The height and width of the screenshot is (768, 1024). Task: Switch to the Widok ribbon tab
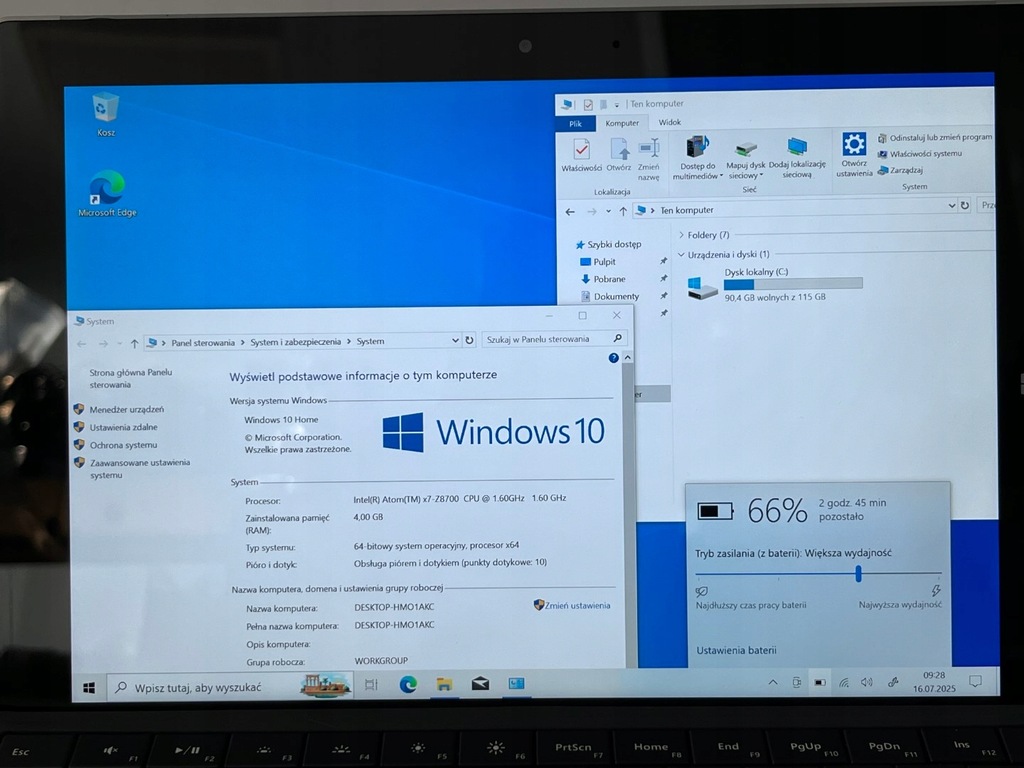[669, 122]
